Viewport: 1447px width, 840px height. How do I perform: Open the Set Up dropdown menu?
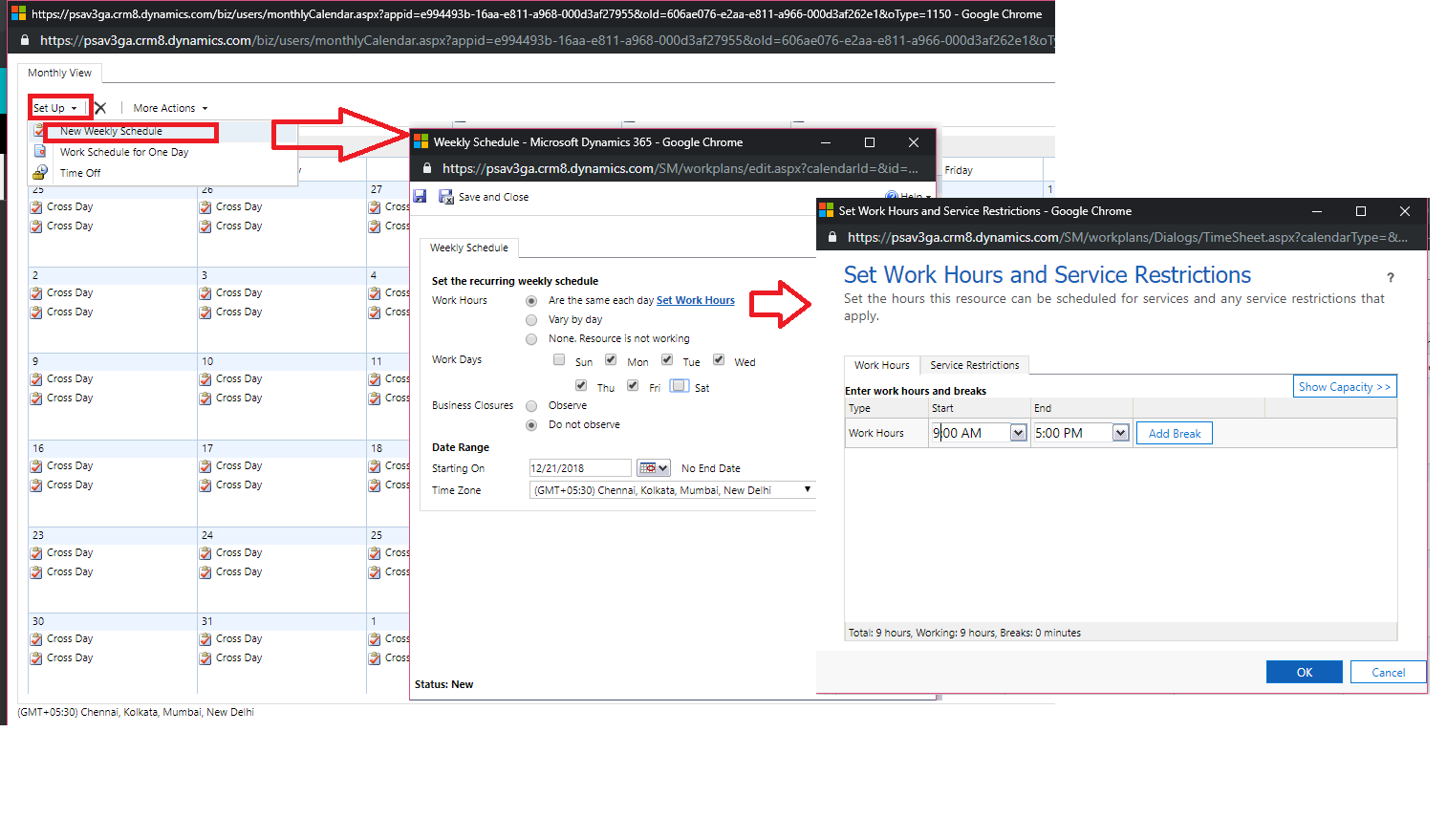(55, 108)
